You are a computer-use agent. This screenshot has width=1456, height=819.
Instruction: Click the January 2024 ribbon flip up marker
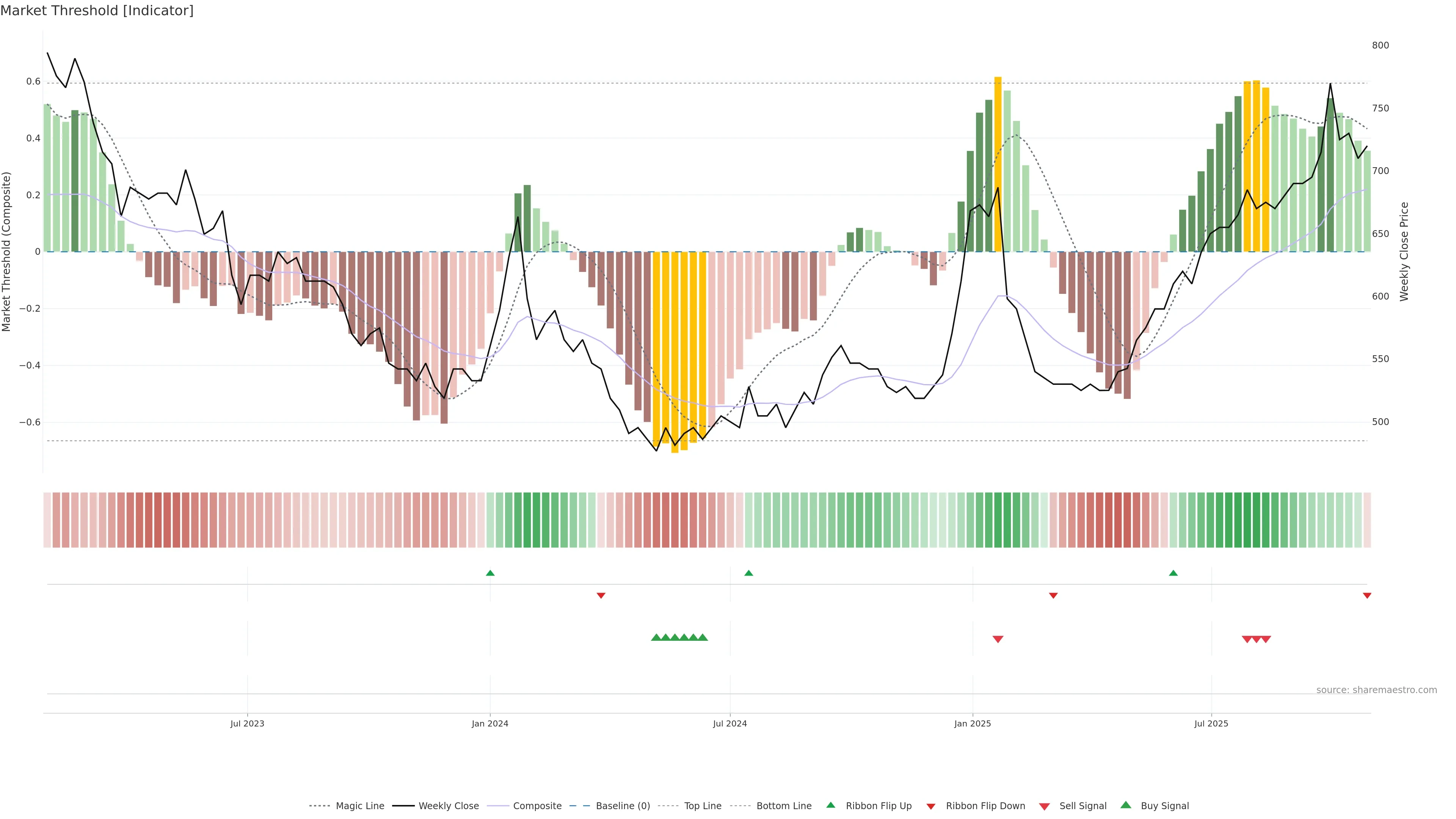coord(490,573)
